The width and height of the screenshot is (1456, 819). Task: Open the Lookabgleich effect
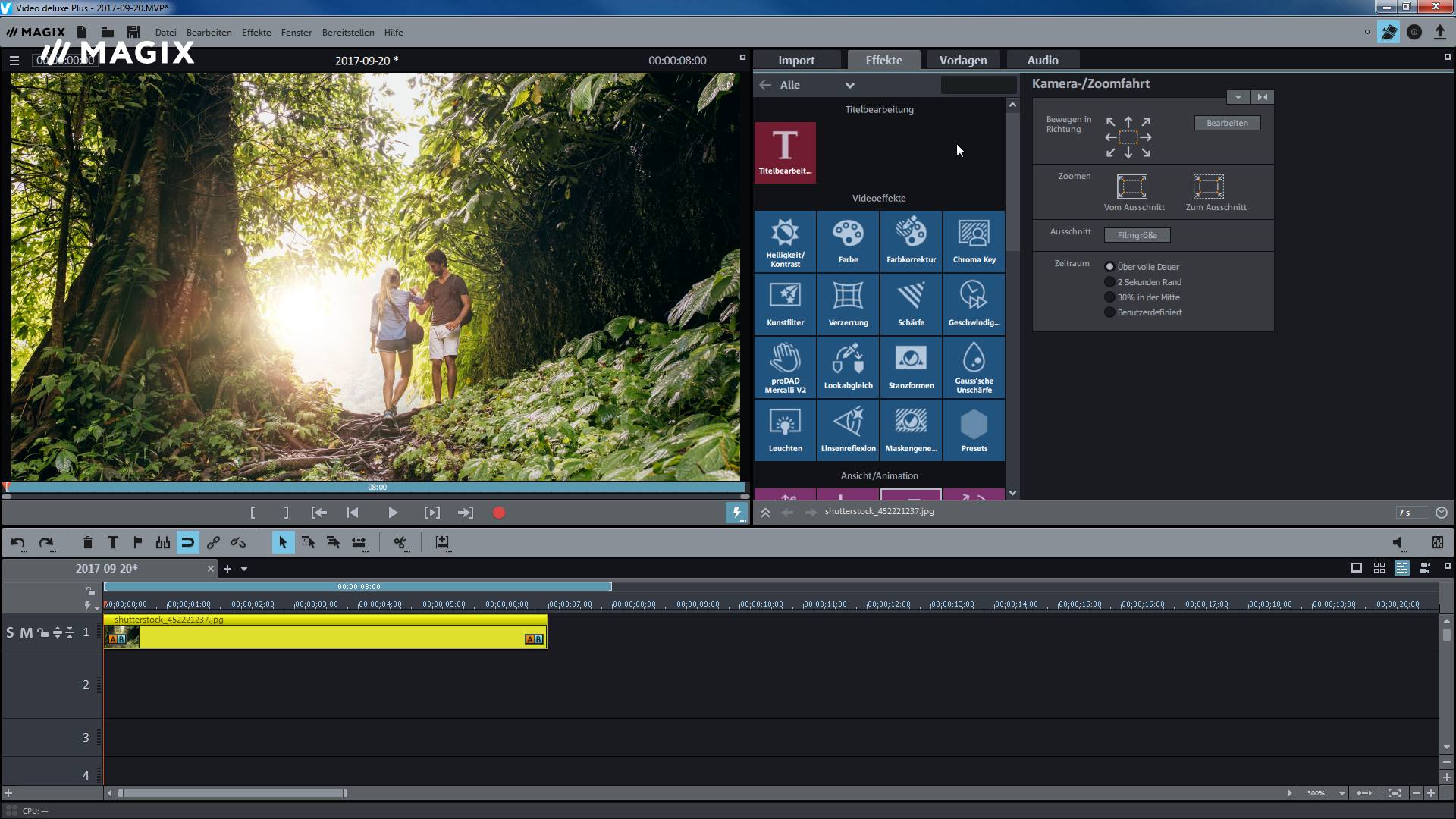point(848,367)
